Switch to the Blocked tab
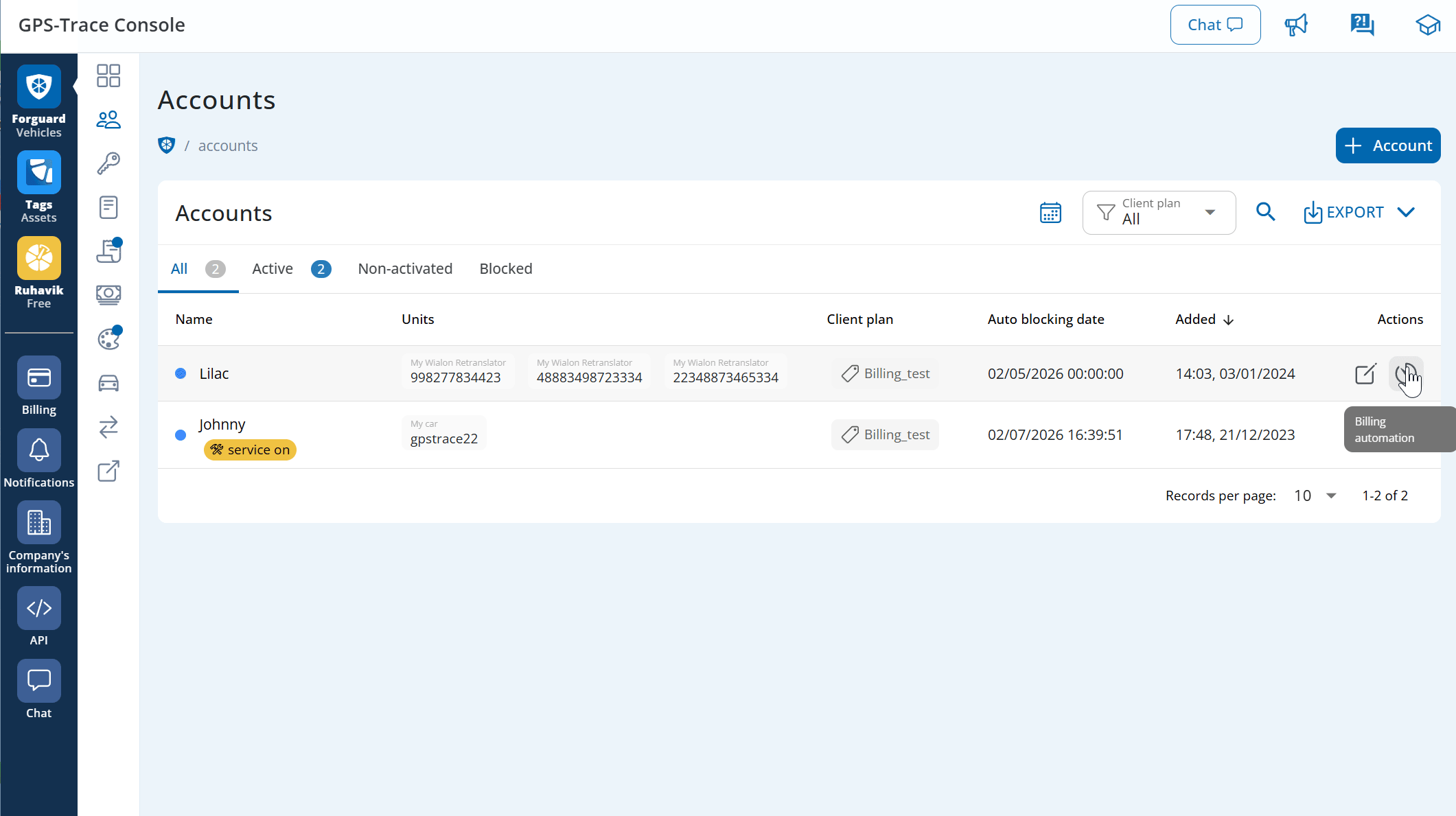This screenshot has width=1456, height=816. tap(505, 269)
